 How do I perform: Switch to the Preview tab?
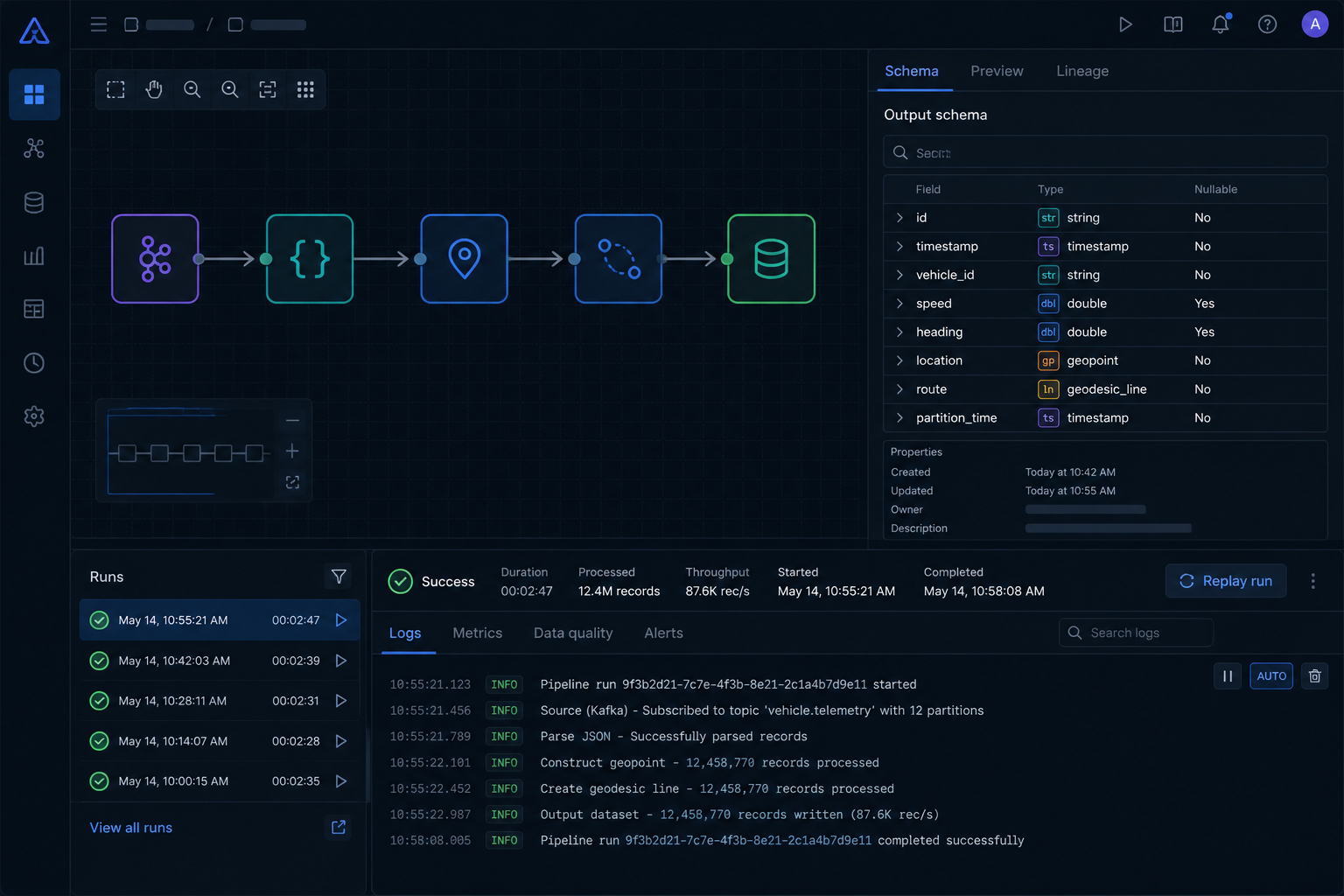[x=997, y=71]
